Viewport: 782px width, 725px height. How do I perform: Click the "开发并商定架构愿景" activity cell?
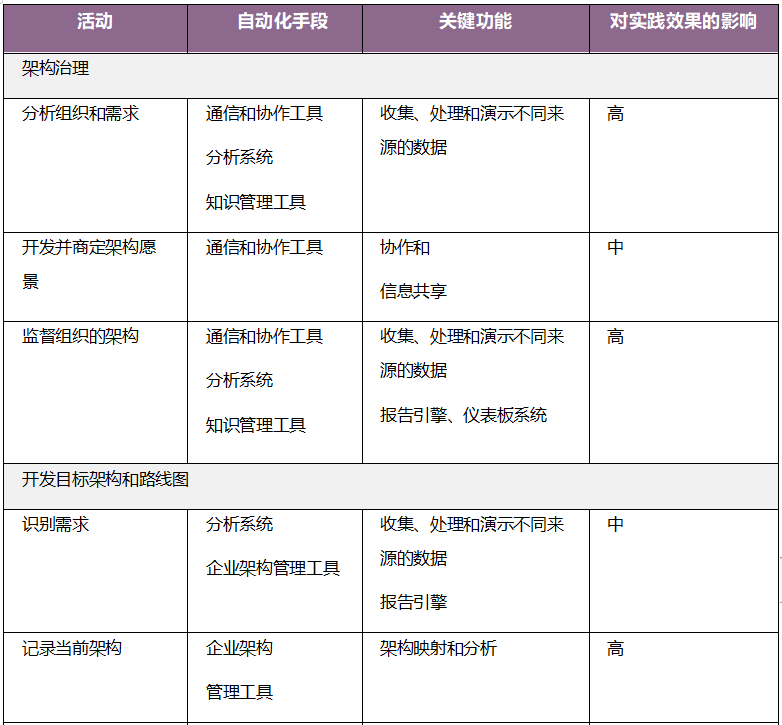click(x=88, y=248)
